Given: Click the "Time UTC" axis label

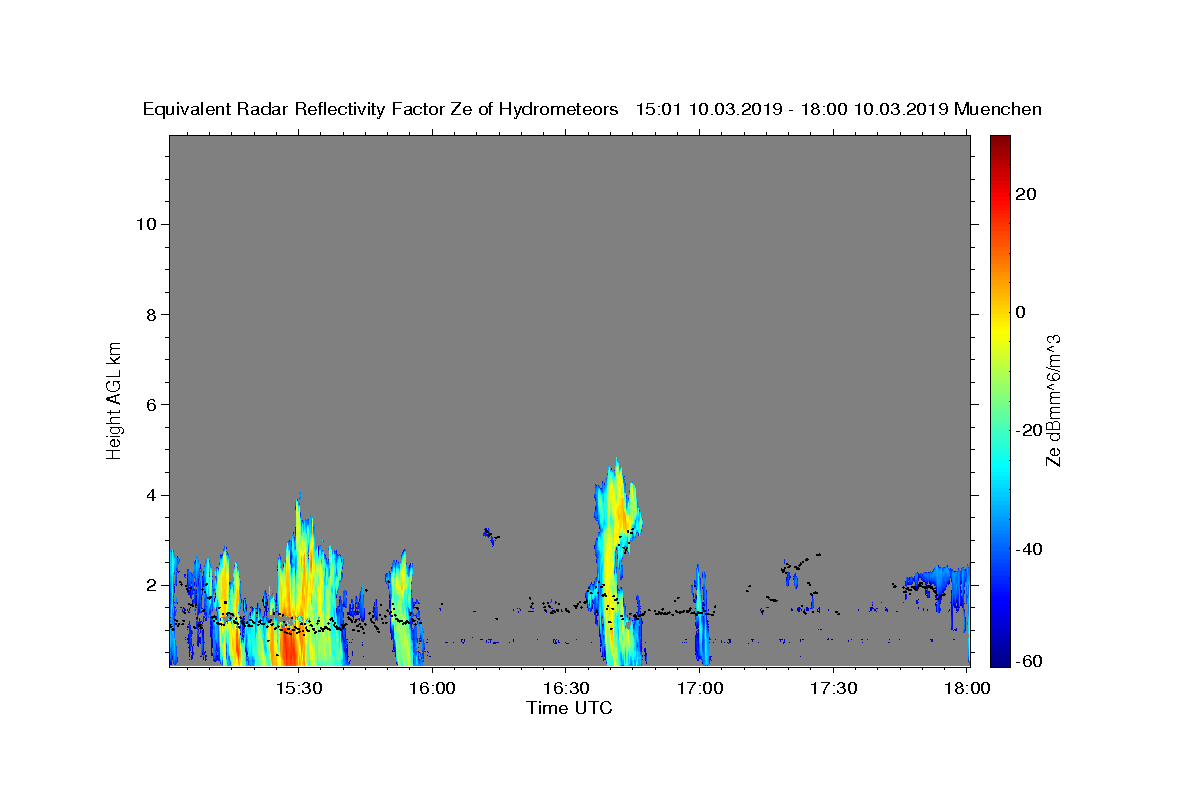Looking at the screenshot, I should [569, 708].
